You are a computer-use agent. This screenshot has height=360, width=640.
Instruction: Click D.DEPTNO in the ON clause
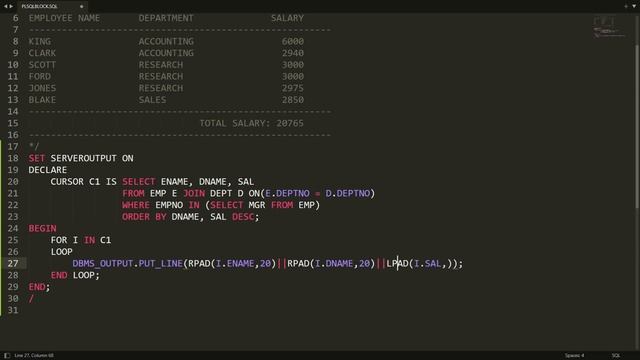click(348, 193)
